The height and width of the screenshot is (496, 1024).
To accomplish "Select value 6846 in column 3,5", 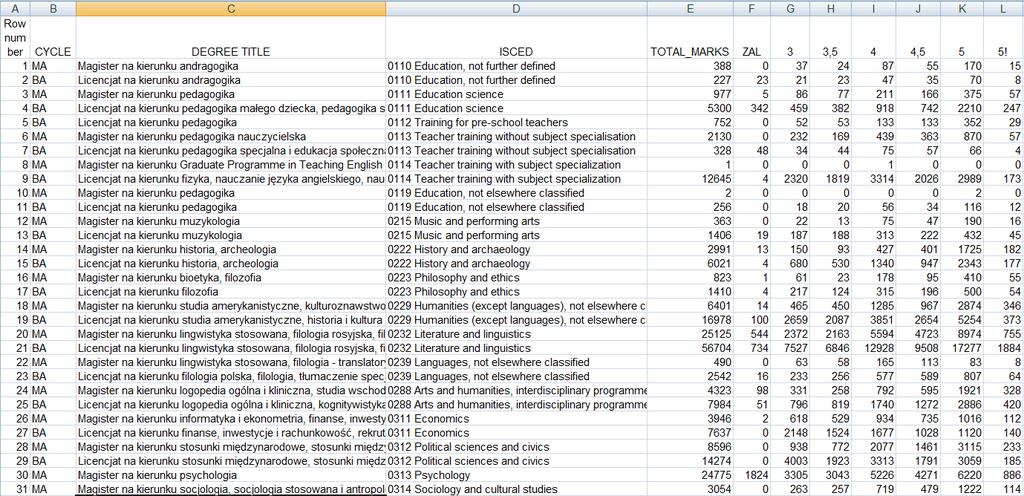I will [831, 348].
